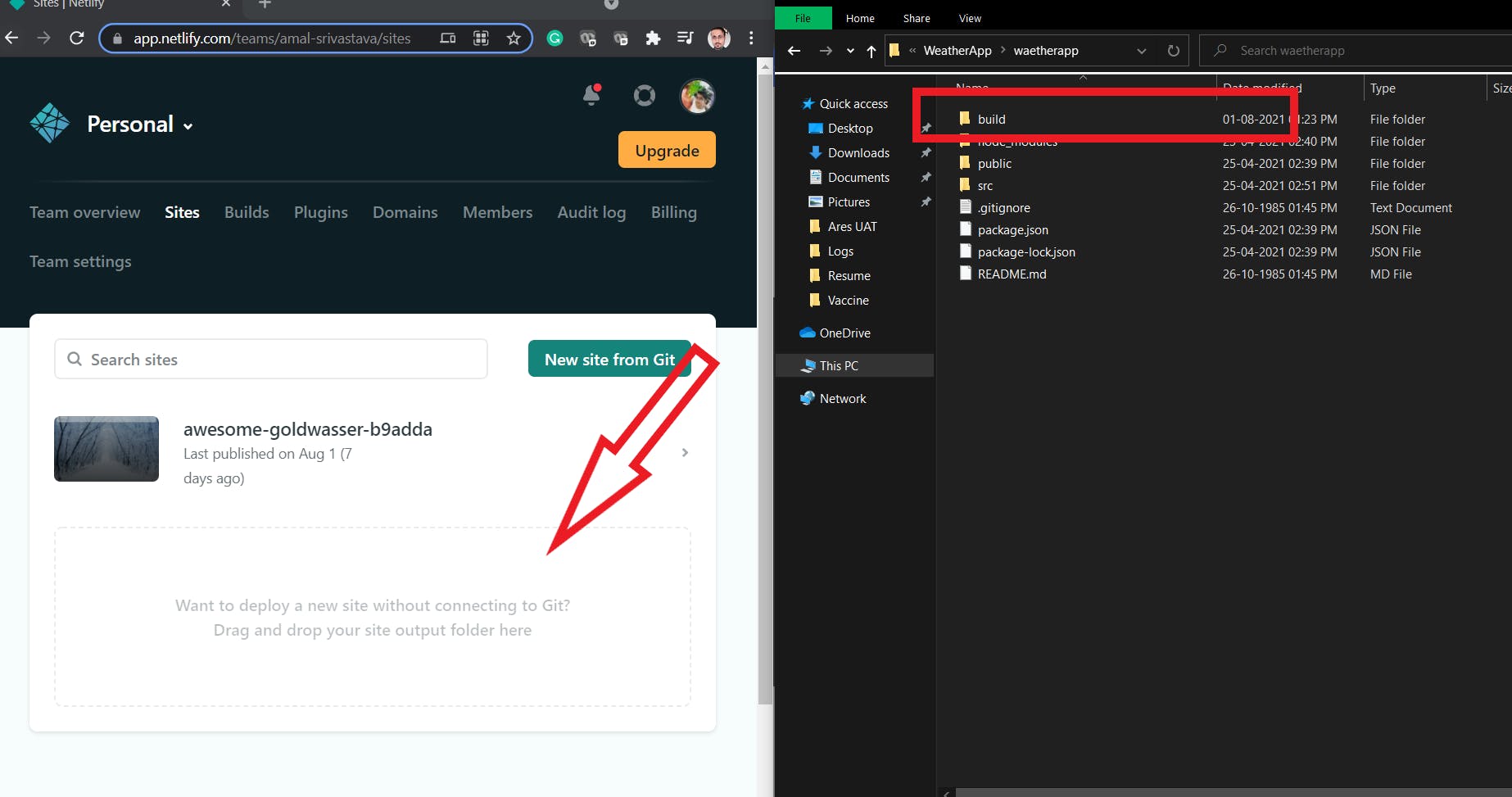
Task: Select package.json file
Action: click(x=1012, y=230)
